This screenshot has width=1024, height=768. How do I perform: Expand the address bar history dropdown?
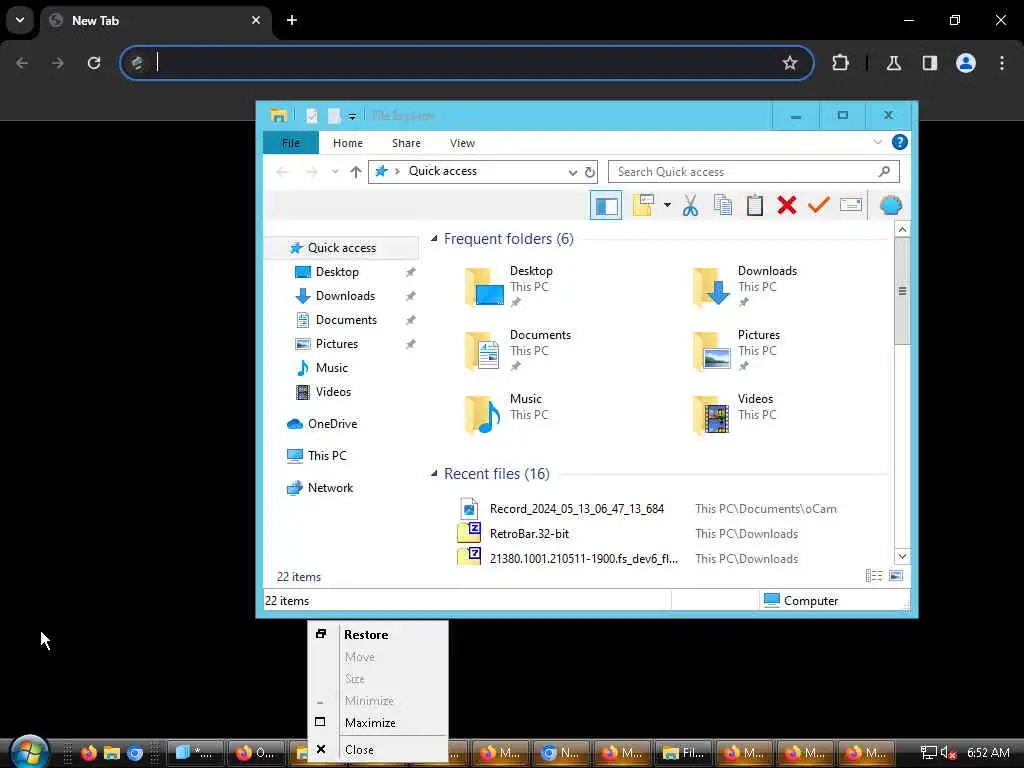[x=573, y=172]
